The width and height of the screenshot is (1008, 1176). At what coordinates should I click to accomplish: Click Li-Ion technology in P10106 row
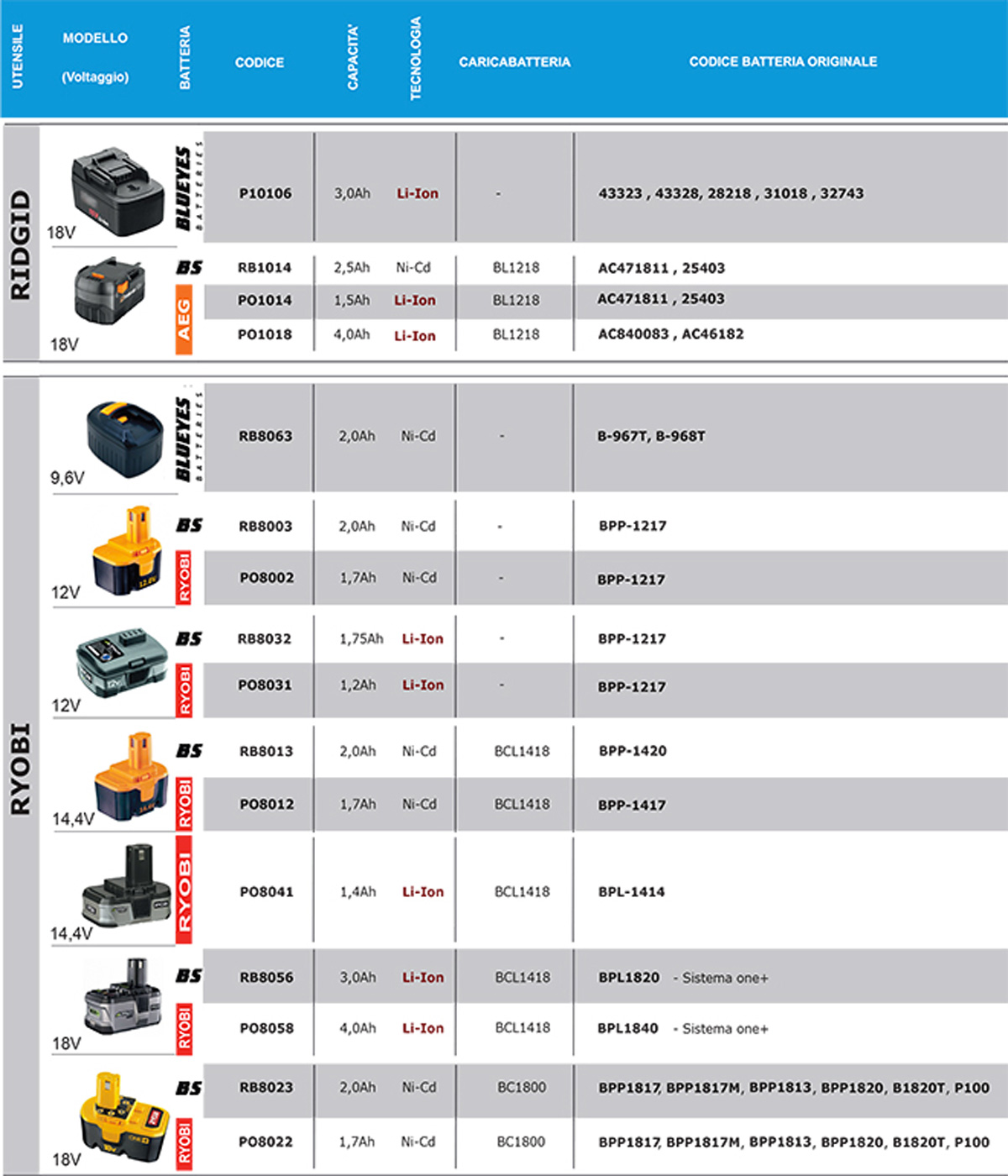(417, 193)
